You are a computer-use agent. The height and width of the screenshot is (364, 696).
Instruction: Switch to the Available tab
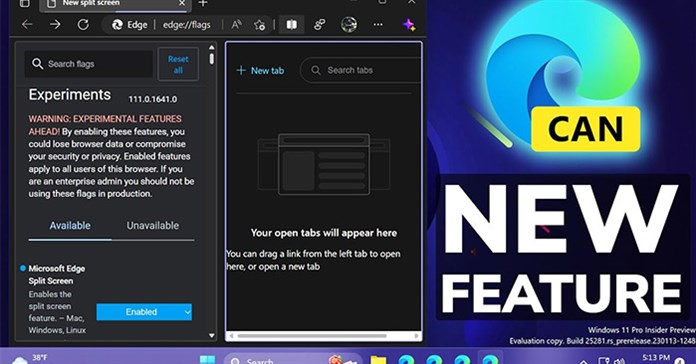pyautogui.click(x=70, y=226)
